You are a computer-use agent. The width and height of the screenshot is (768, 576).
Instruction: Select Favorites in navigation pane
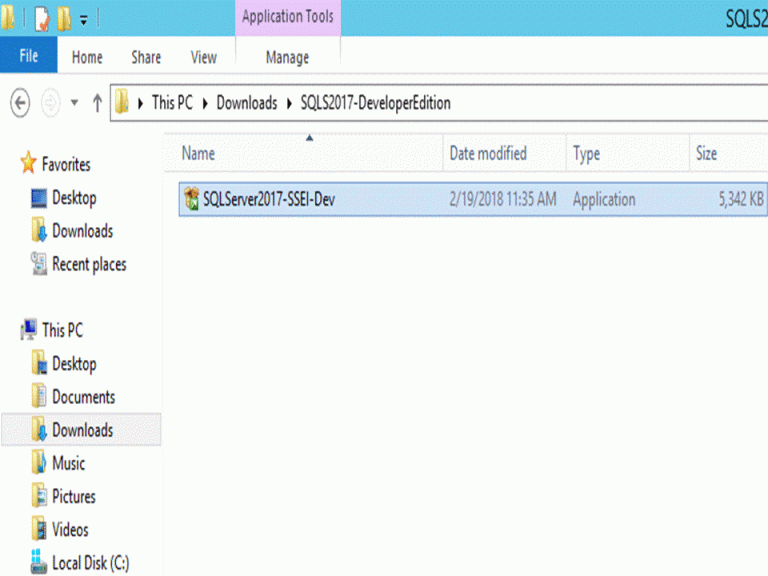[66, 164]
